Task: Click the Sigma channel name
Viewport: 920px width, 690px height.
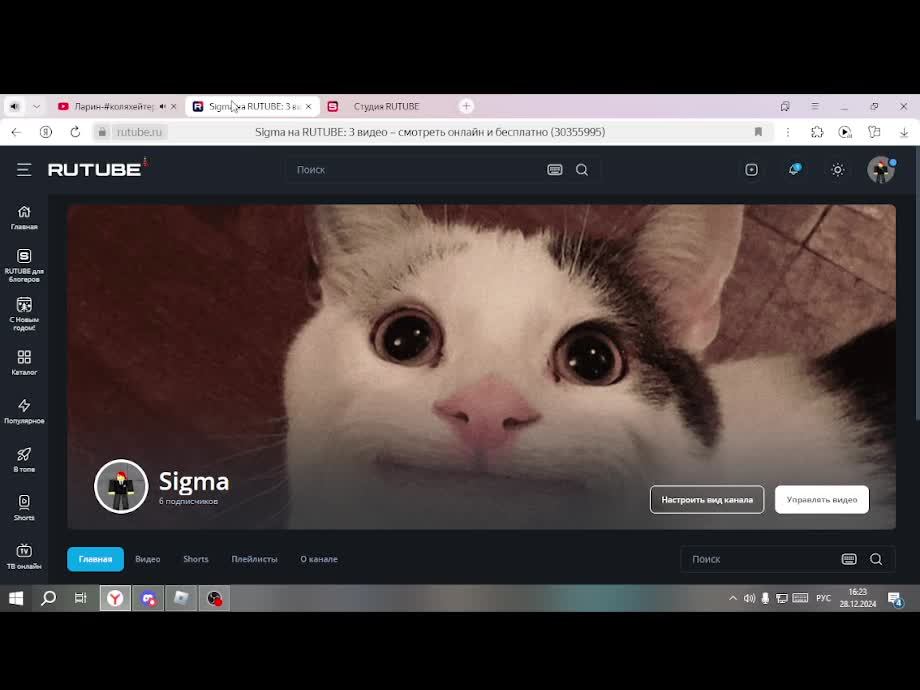Action: 194,482
